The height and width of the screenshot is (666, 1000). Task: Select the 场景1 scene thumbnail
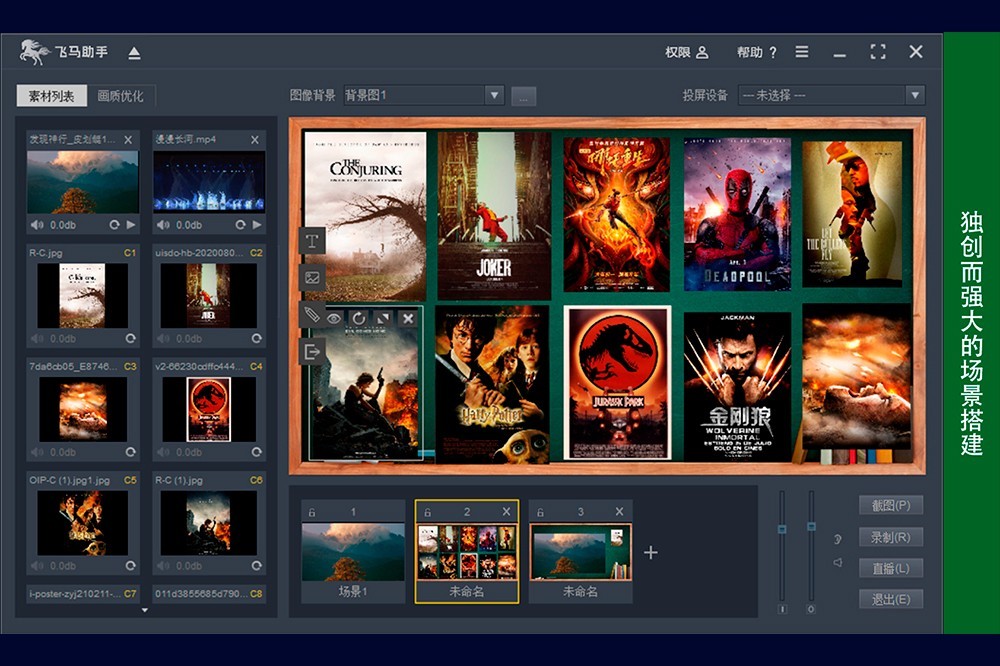pyautogui.click(x=352, y=552)
